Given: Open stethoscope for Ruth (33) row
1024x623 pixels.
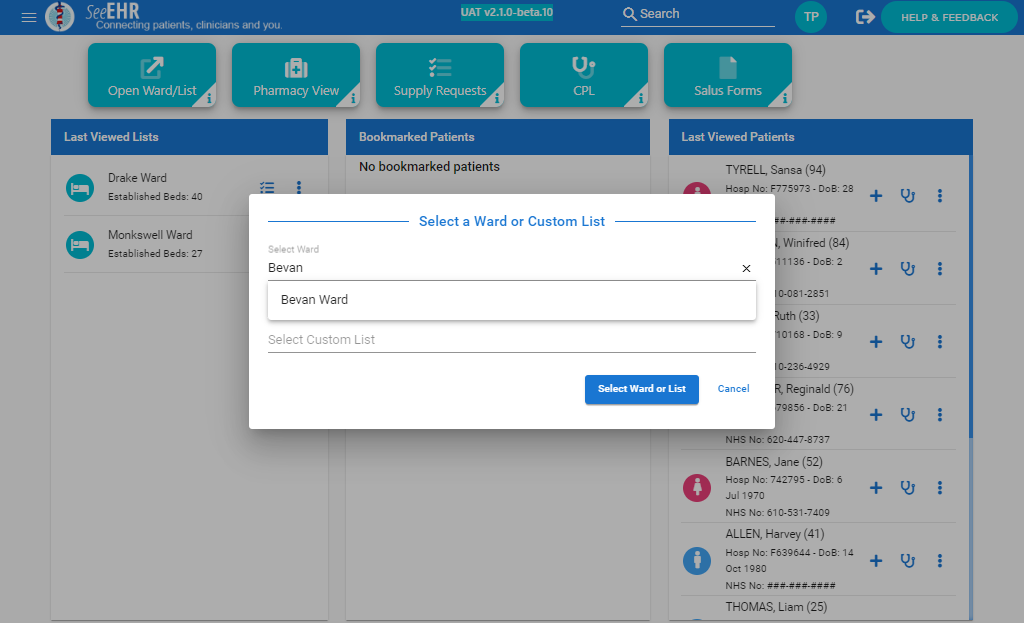Looking at the screenshot, I should click(x=908, y=342).
